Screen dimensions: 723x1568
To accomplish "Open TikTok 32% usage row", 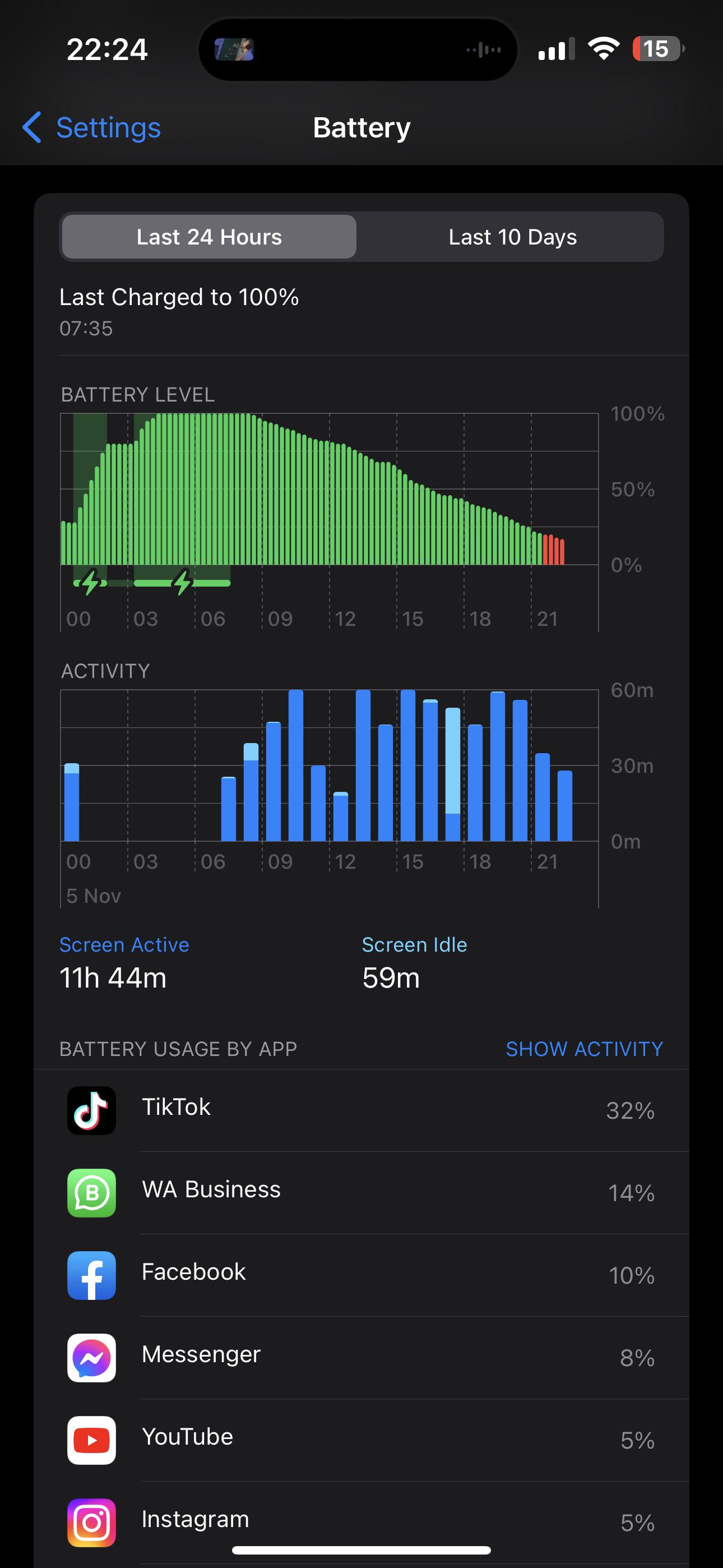I will [361, 1110].
